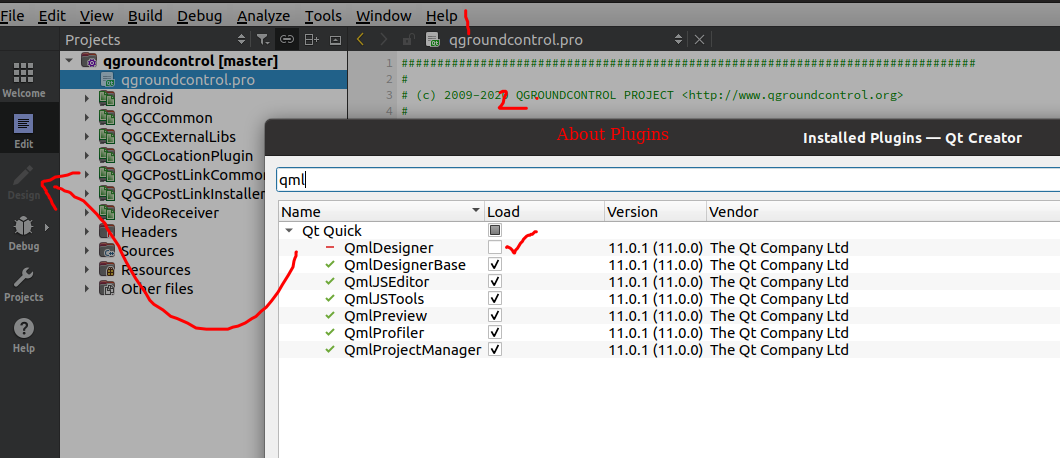1060x458 pixels.
Task: Select the Sources folder icon
Action: (x=107, y=251)
